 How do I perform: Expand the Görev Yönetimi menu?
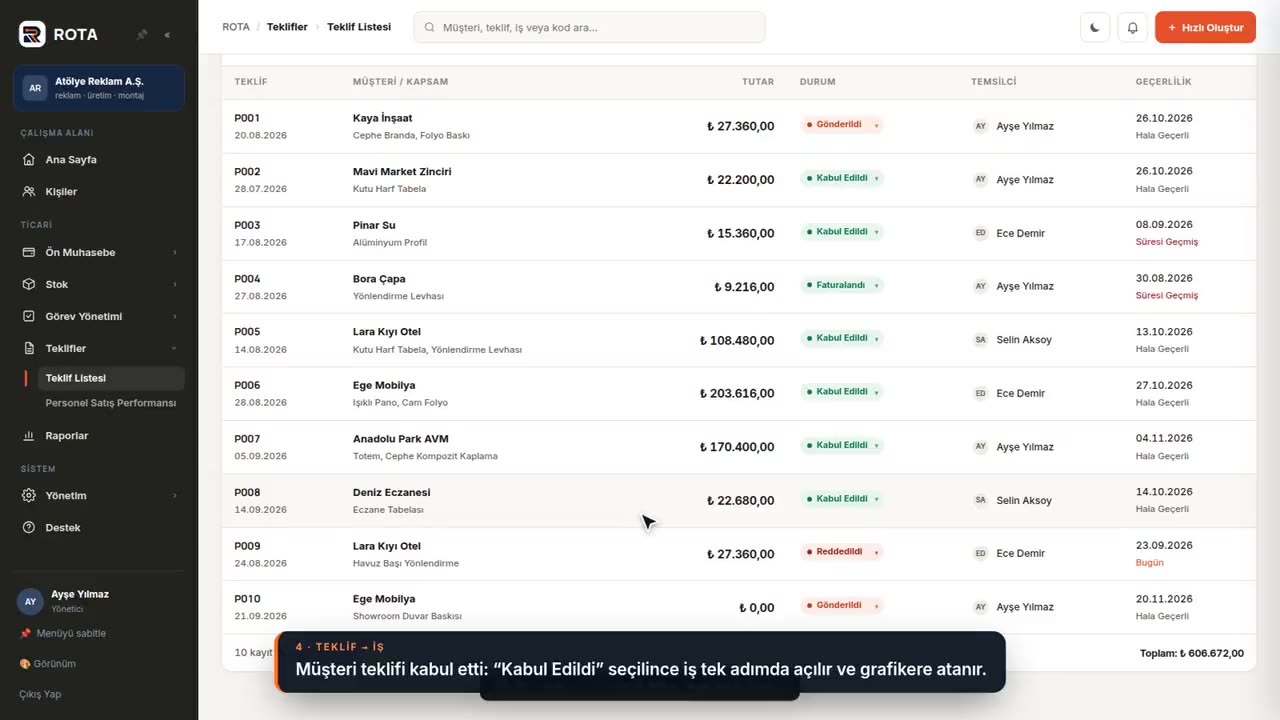(x=100, y=317)
